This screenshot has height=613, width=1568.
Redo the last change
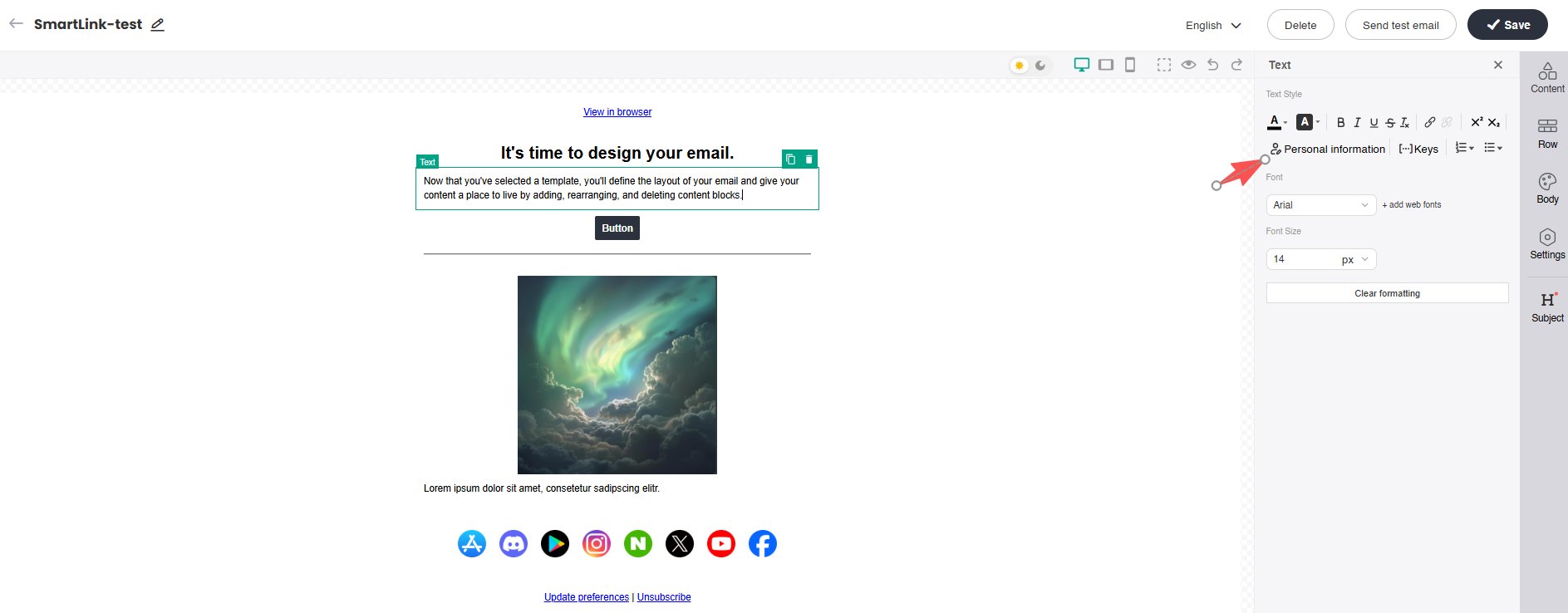pos(1237,65)
